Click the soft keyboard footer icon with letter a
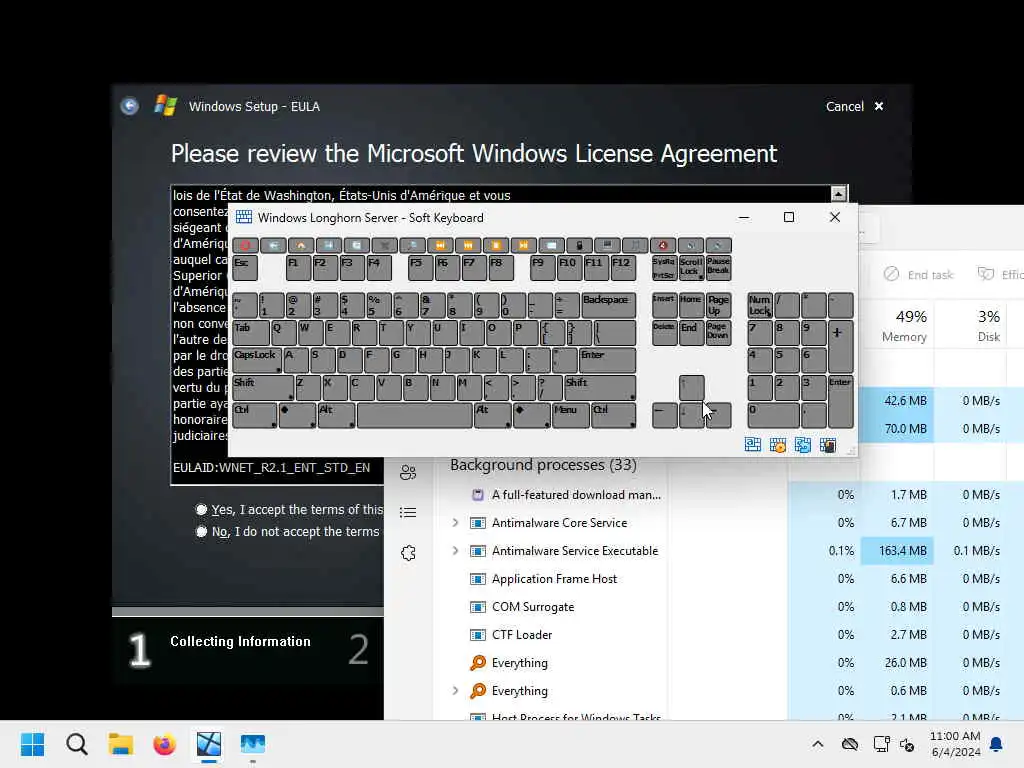Viewport: 1024px width, 768px height. click(752, 445)
